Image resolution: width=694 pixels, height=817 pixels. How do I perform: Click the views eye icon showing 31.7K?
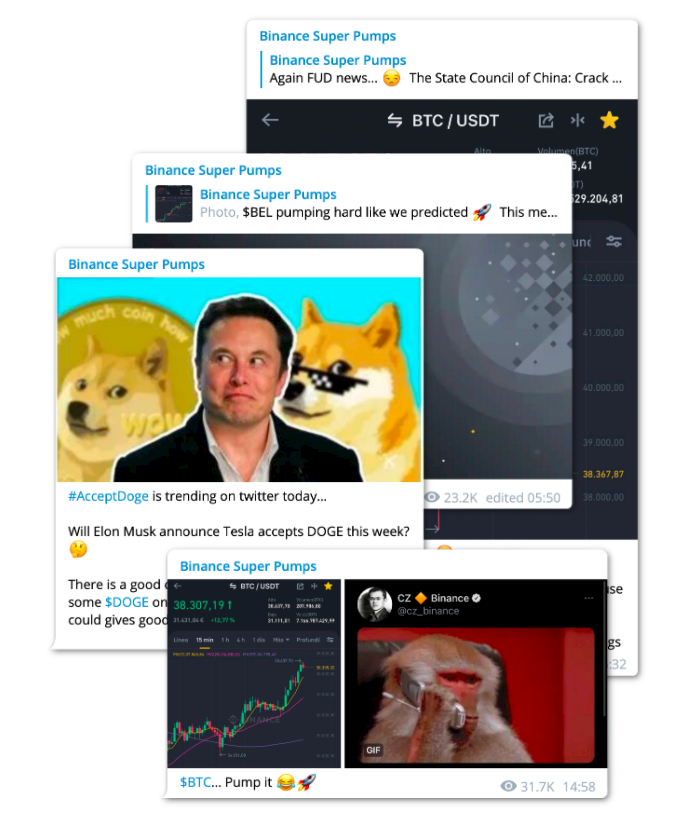click(509, 786)
